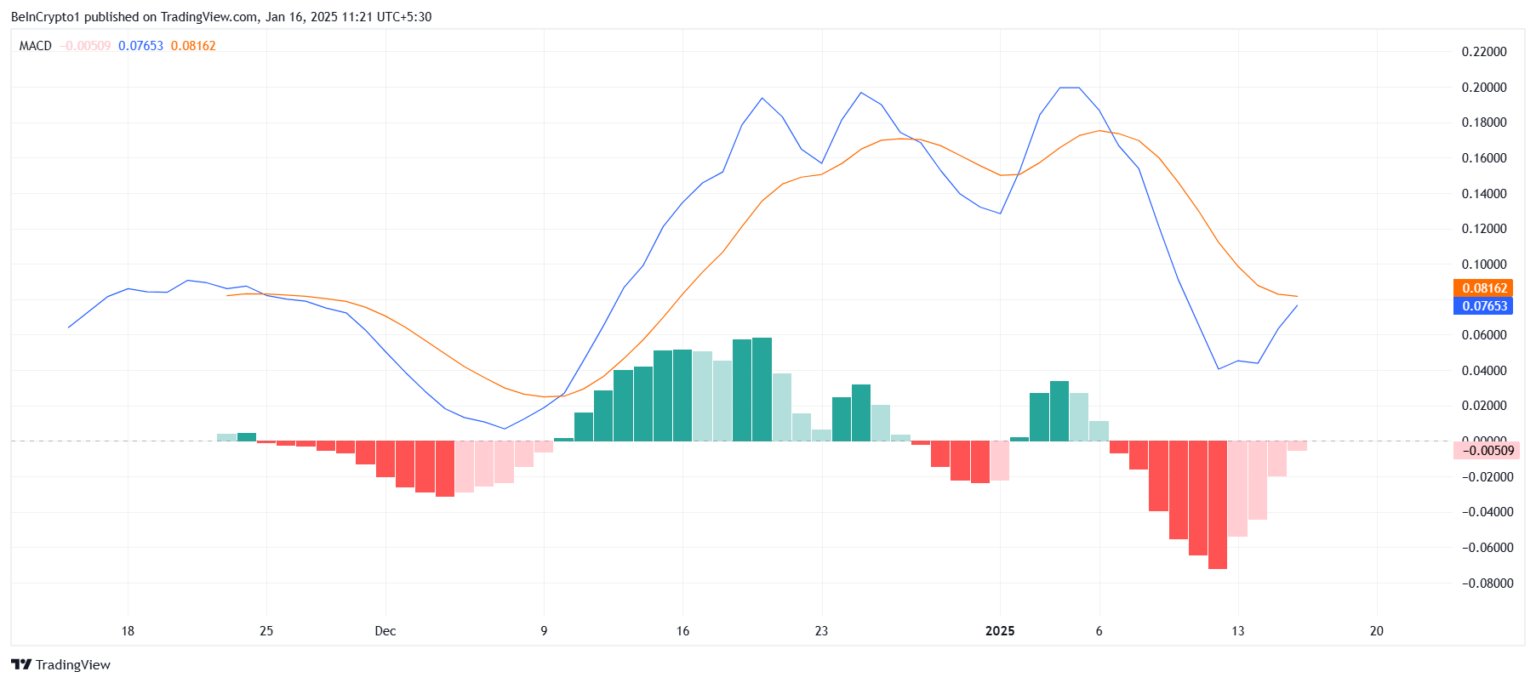The width and height of the screenshot is (1536, 683).
Task: Click the 0.16000 axis label
Action: (1486, 158)
